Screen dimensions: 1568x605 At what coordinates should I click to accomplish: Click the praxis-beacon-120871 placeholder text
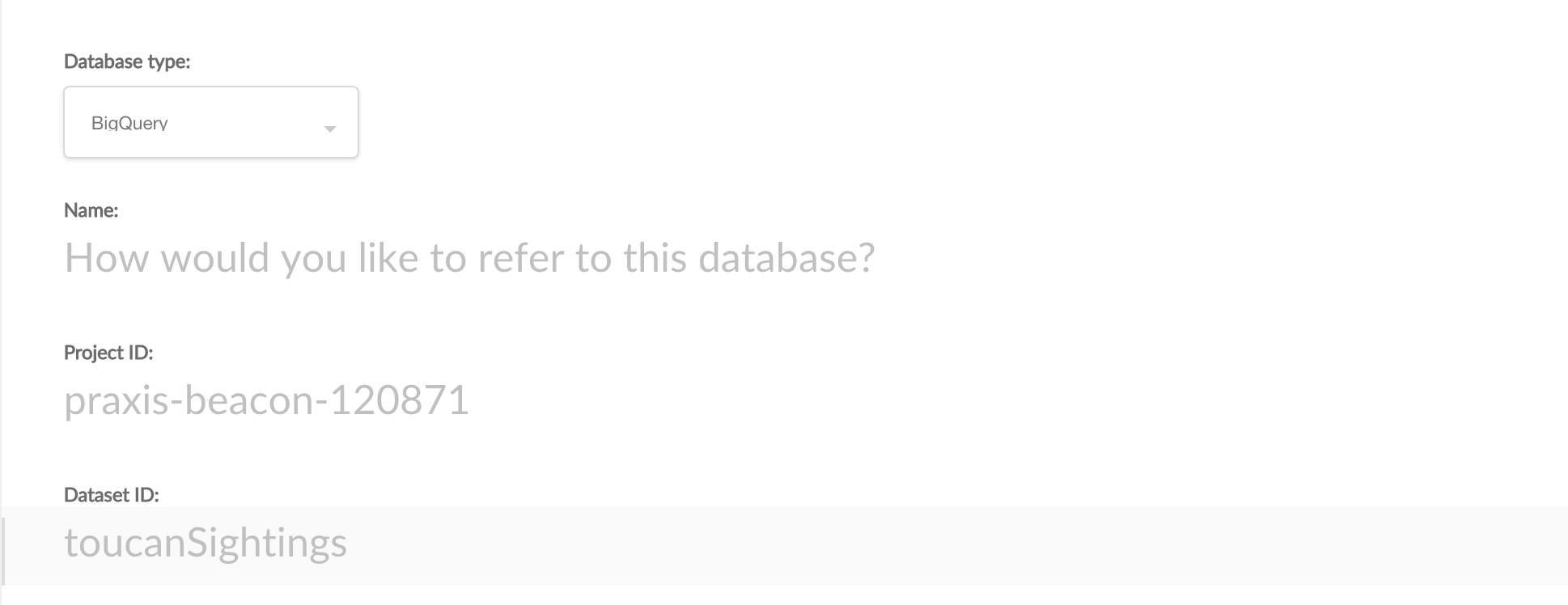point(267,400)
